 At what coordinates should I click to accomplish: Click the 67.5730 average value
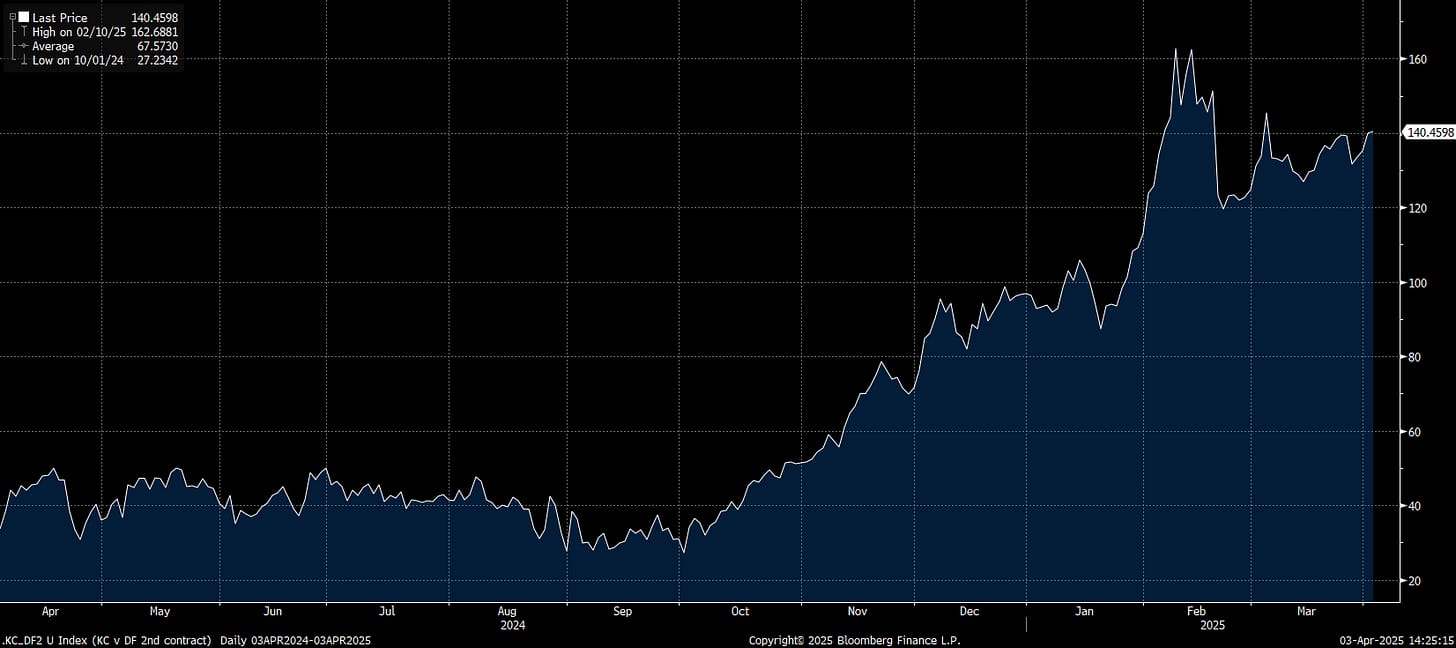(158, 46)
